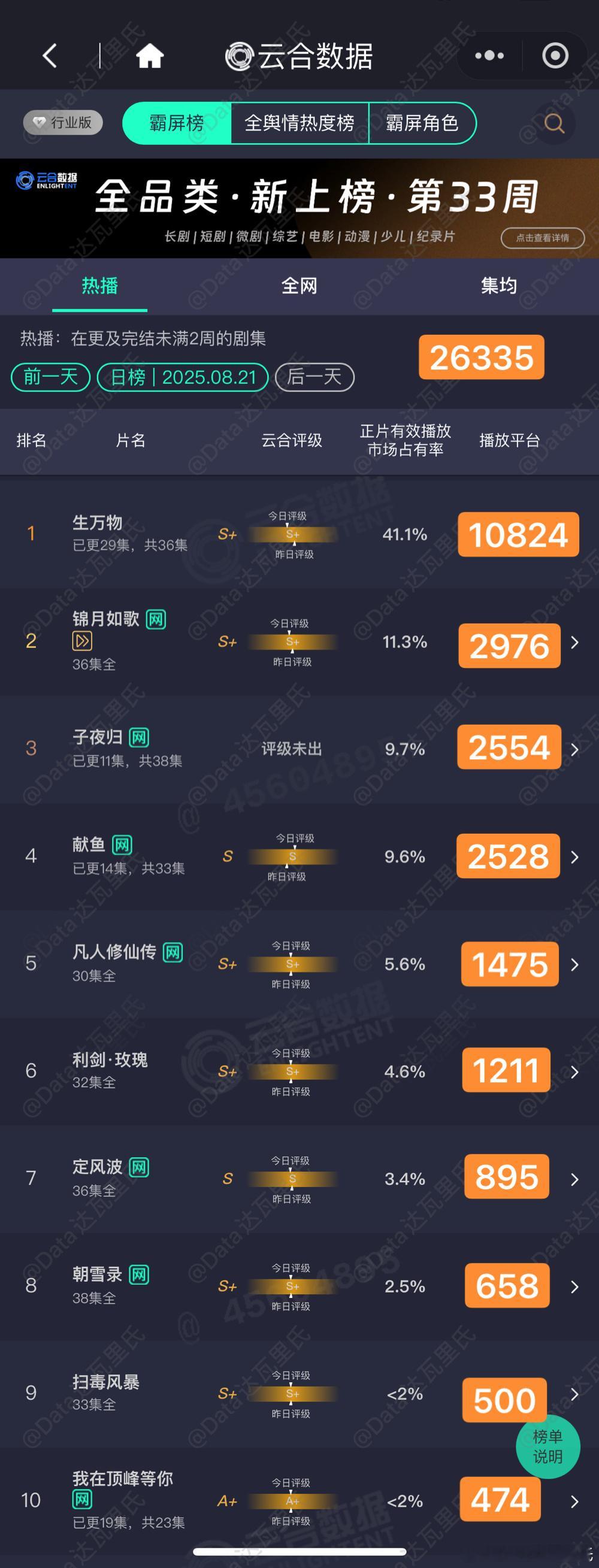Open the three-dots more menu

(x=489, y=56)
